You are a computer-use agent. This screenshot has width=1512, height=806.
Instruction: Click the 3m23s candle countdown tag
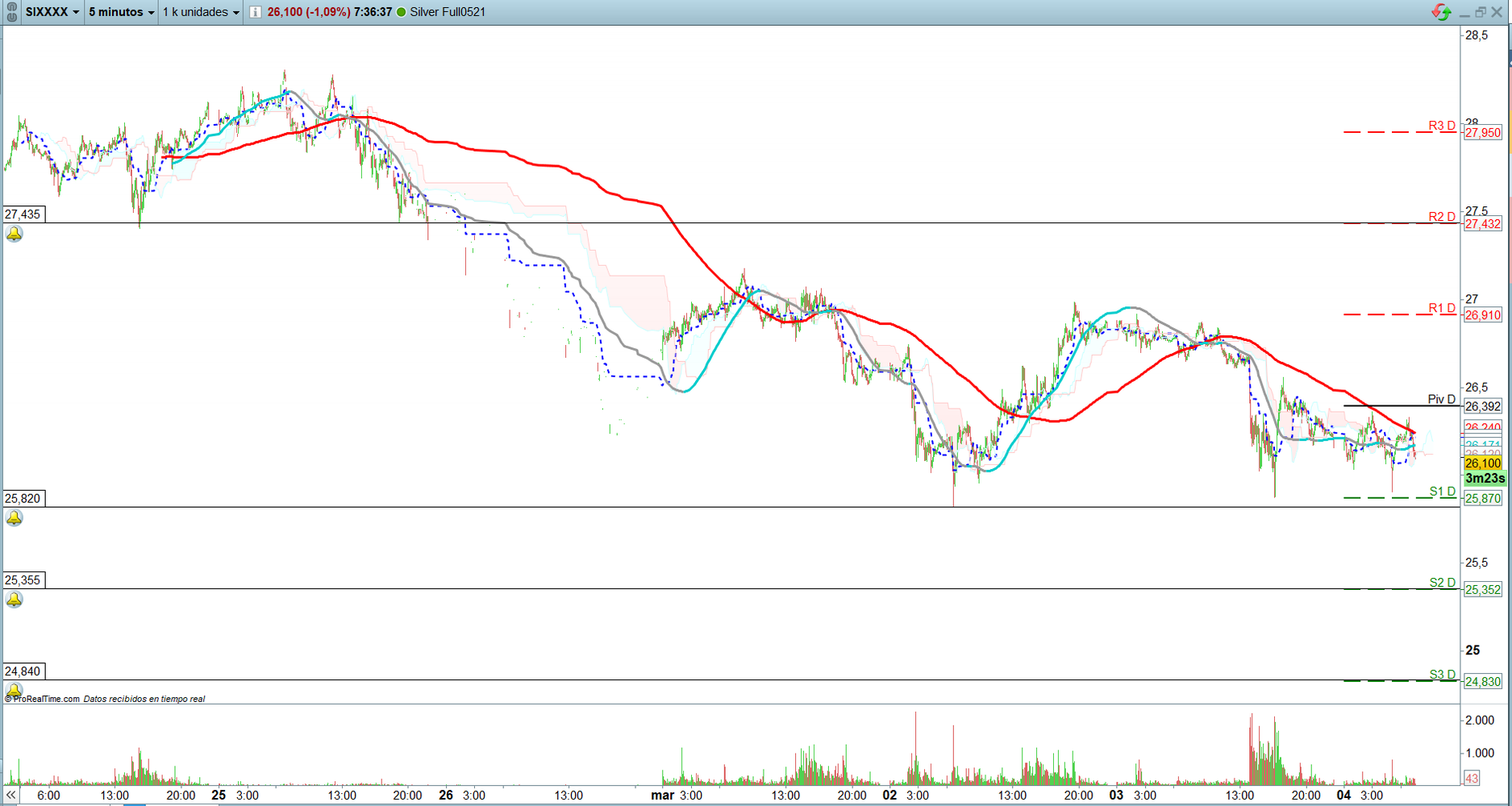[x=1485, y=478]
